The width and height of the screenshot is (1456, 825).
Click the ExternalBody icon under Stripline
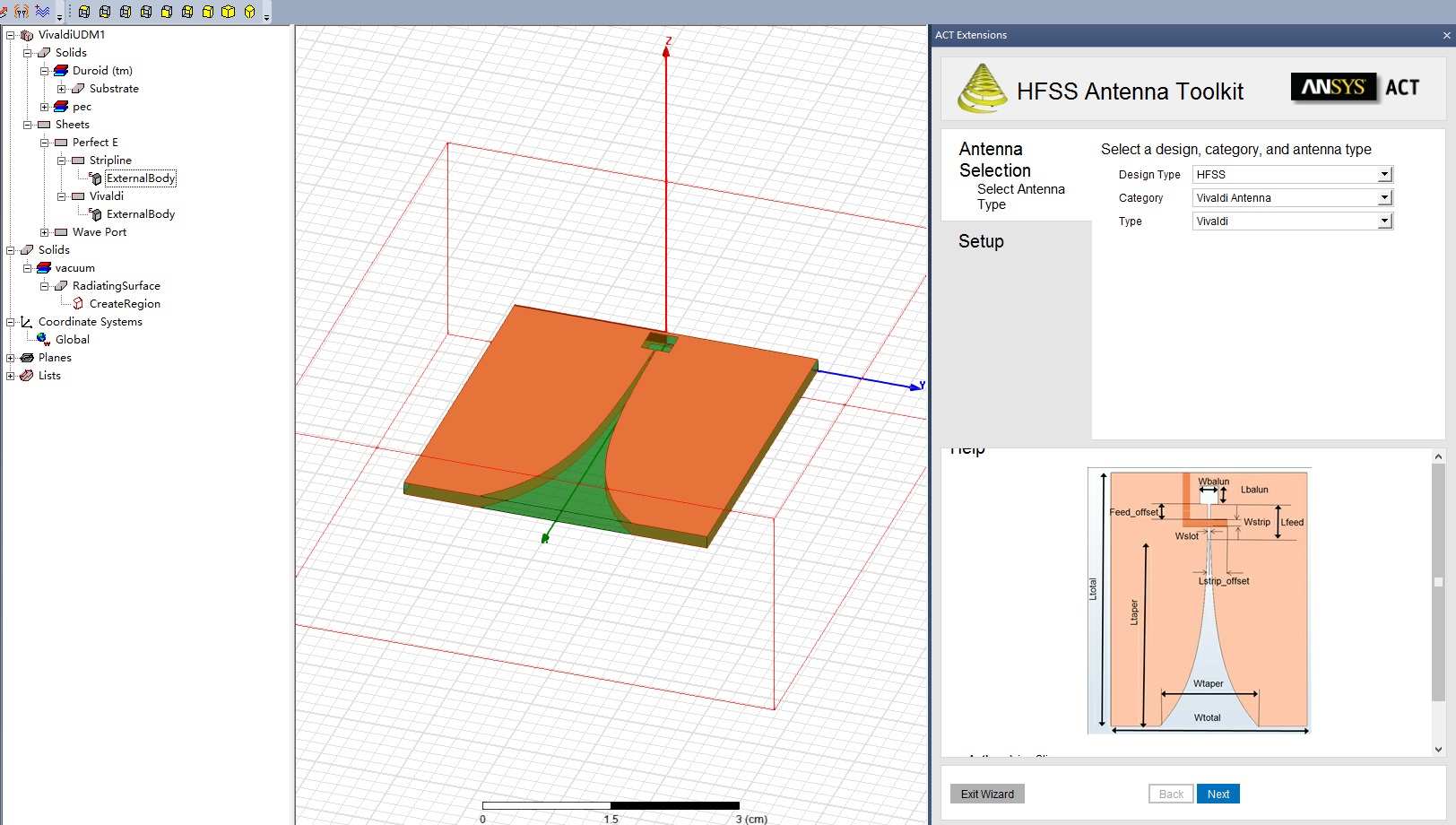coord(96,178)
